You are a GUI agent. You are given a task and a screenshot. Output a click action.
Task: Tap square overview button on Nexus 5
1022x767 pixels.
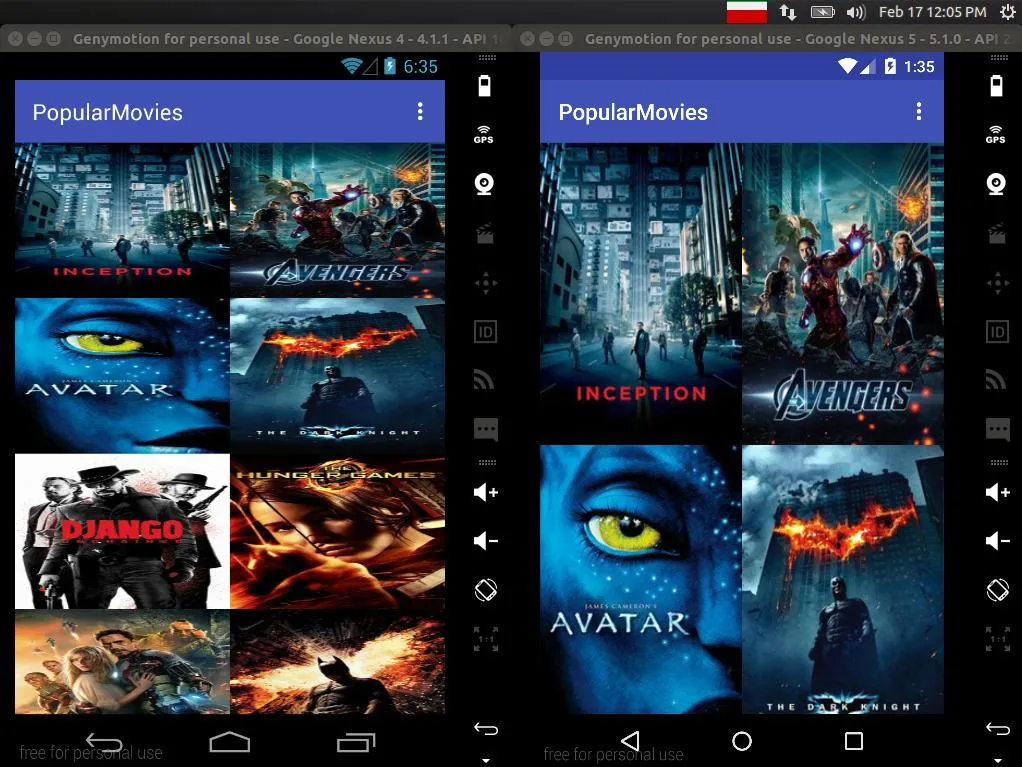pos(854,741)
